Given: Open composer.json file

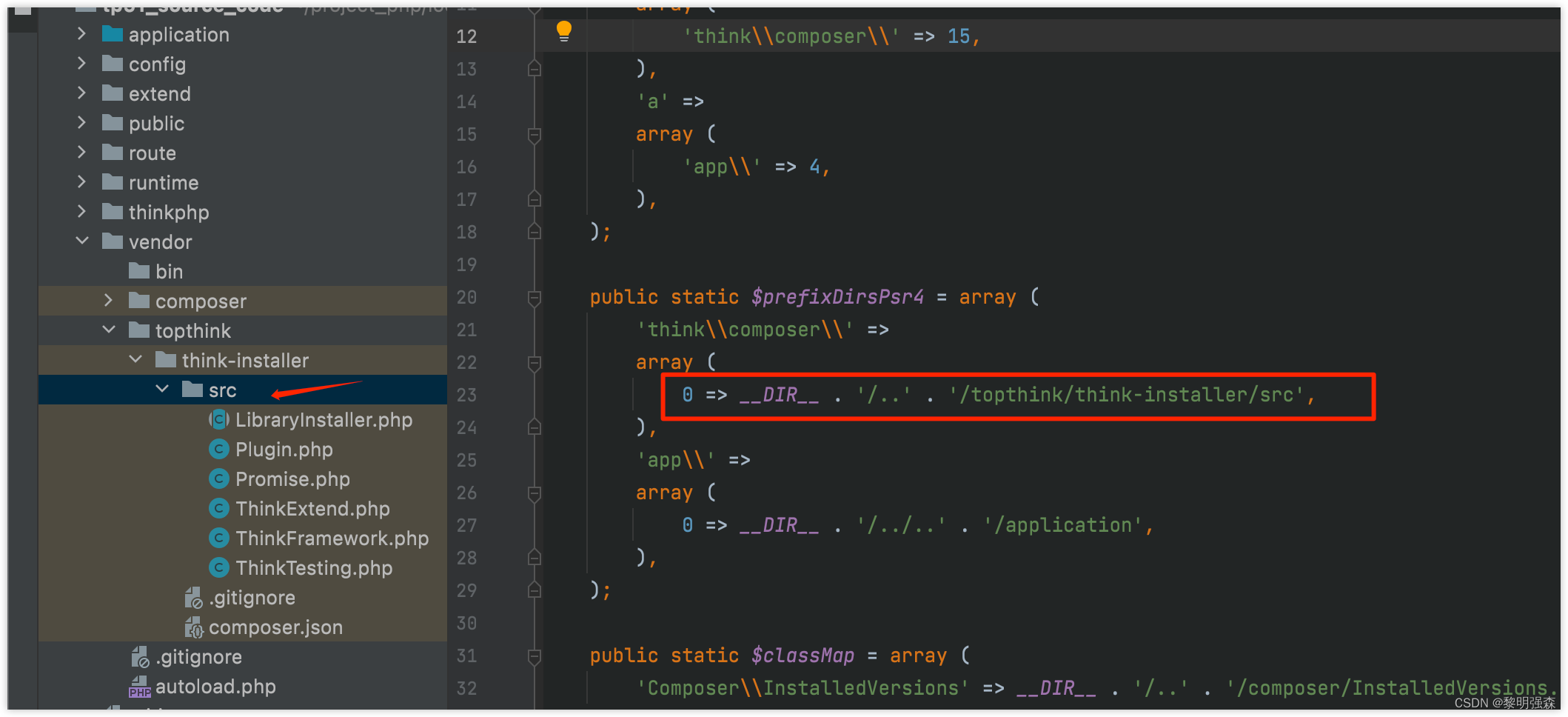Looking at the screenshot, I should pos(275,627).
